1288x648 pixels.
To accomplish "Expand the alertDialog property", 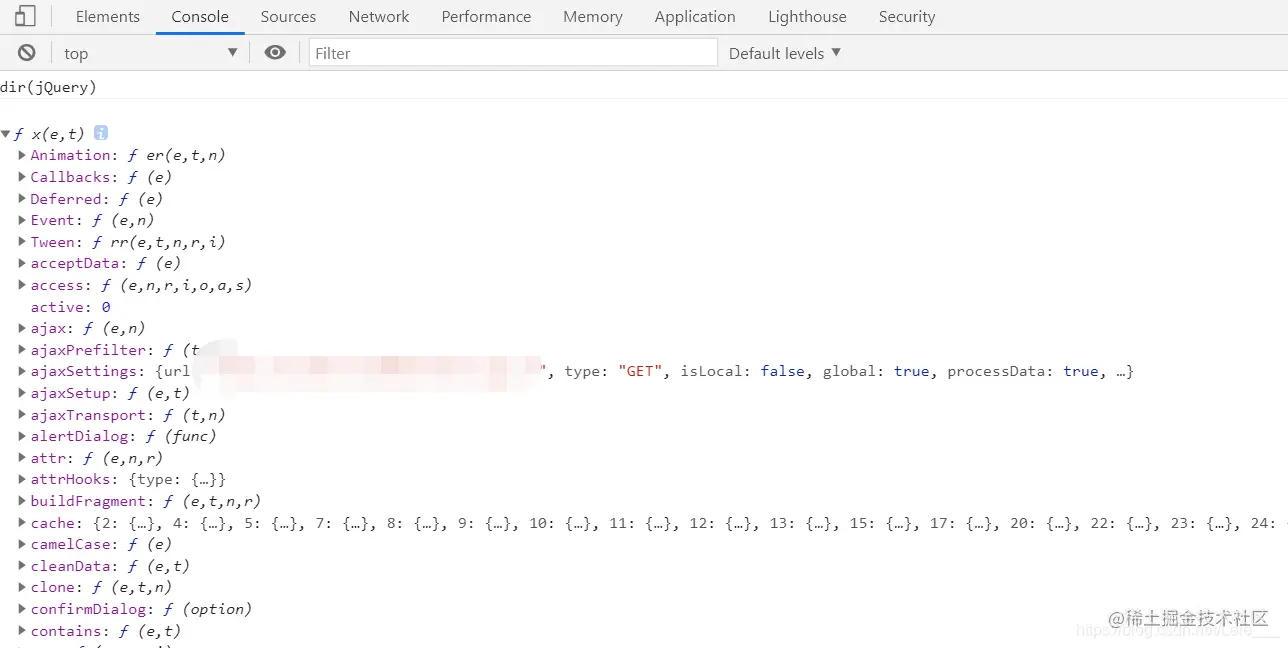I will point(22,436).
